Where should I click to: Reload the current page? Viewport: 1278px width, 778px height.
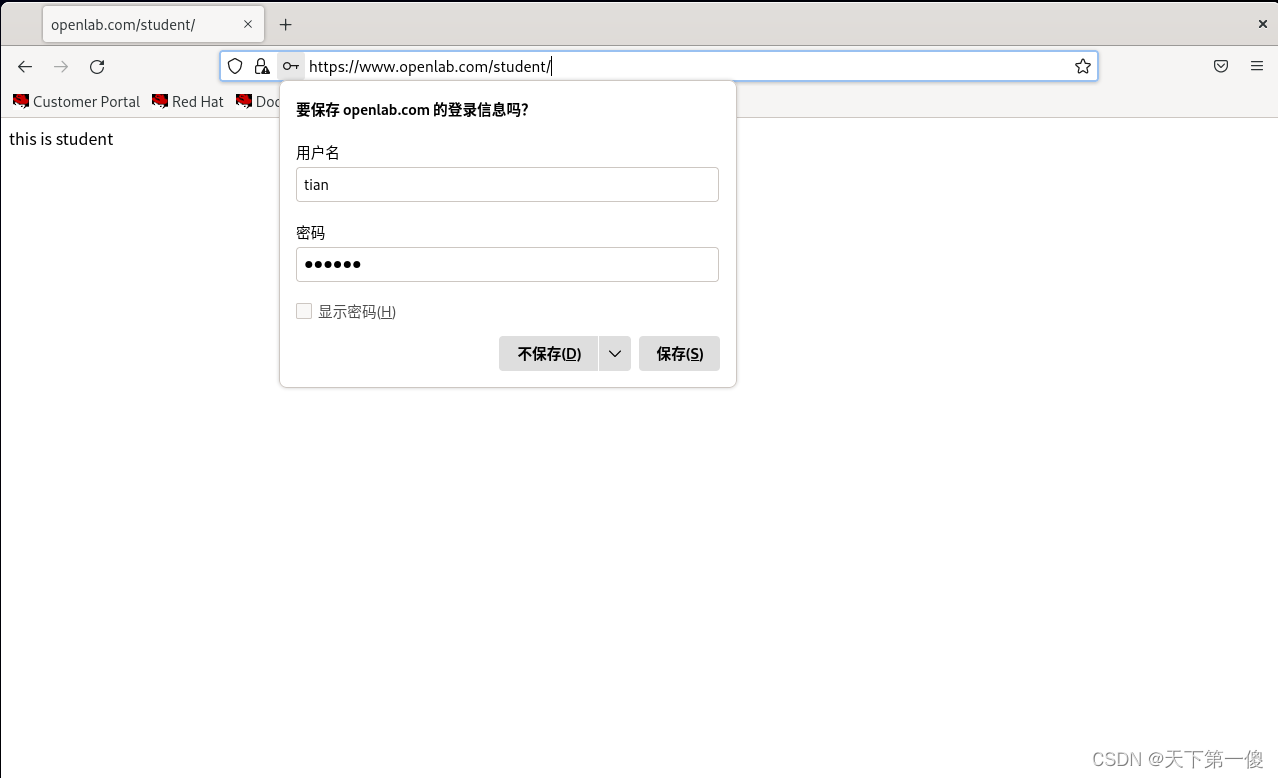pyautogui.click(x=97, y=67)
